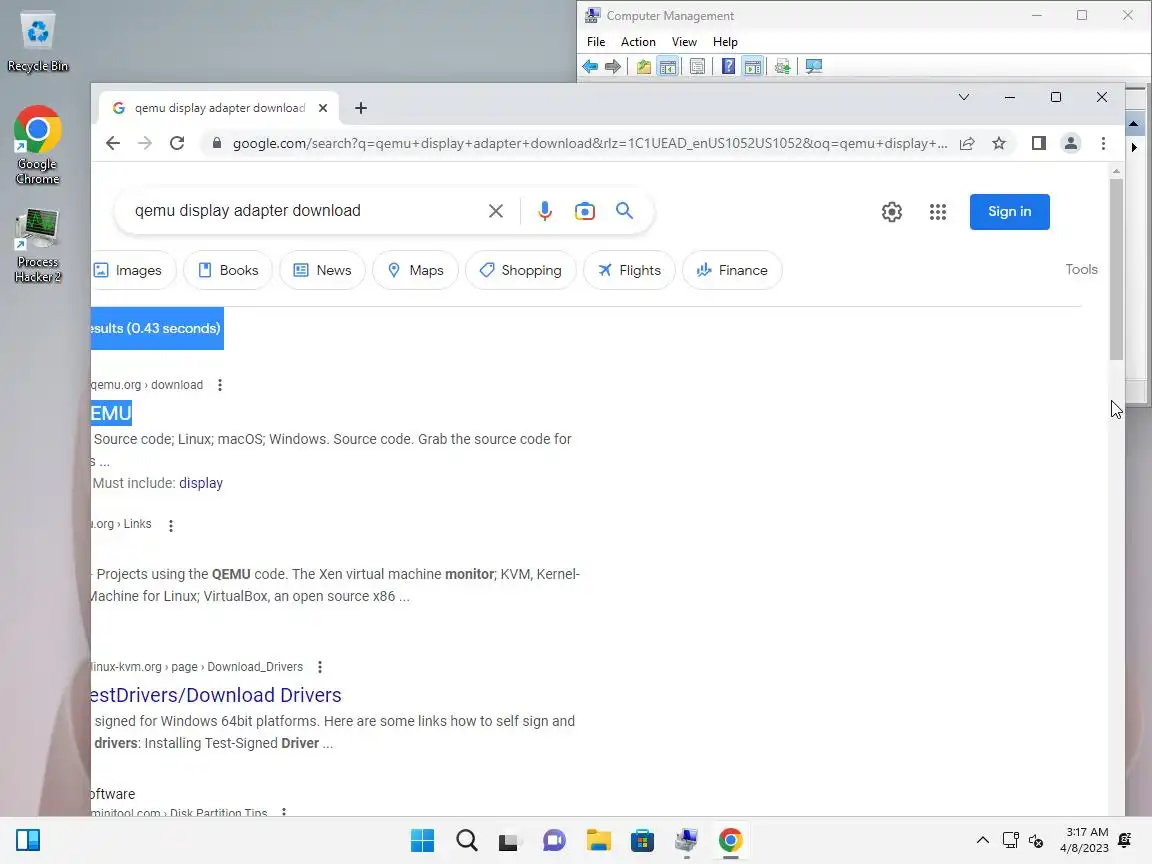Viewport: 1152px width, 864px height.
Task: Open Widgets panel on taskbar
Action: (x=28, y=840)
